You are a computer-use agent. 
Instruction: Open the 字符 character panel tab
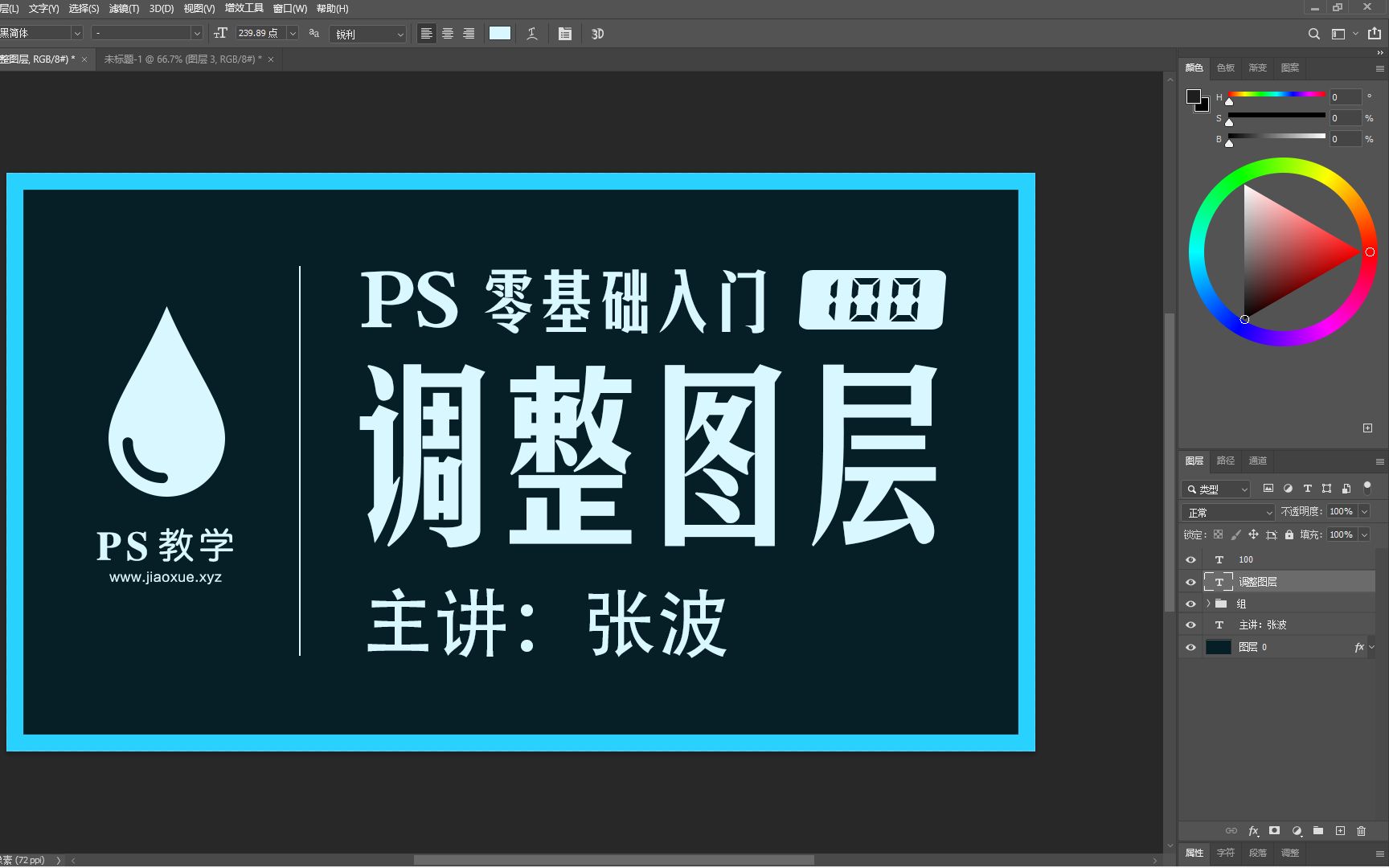click(1226, 853)
